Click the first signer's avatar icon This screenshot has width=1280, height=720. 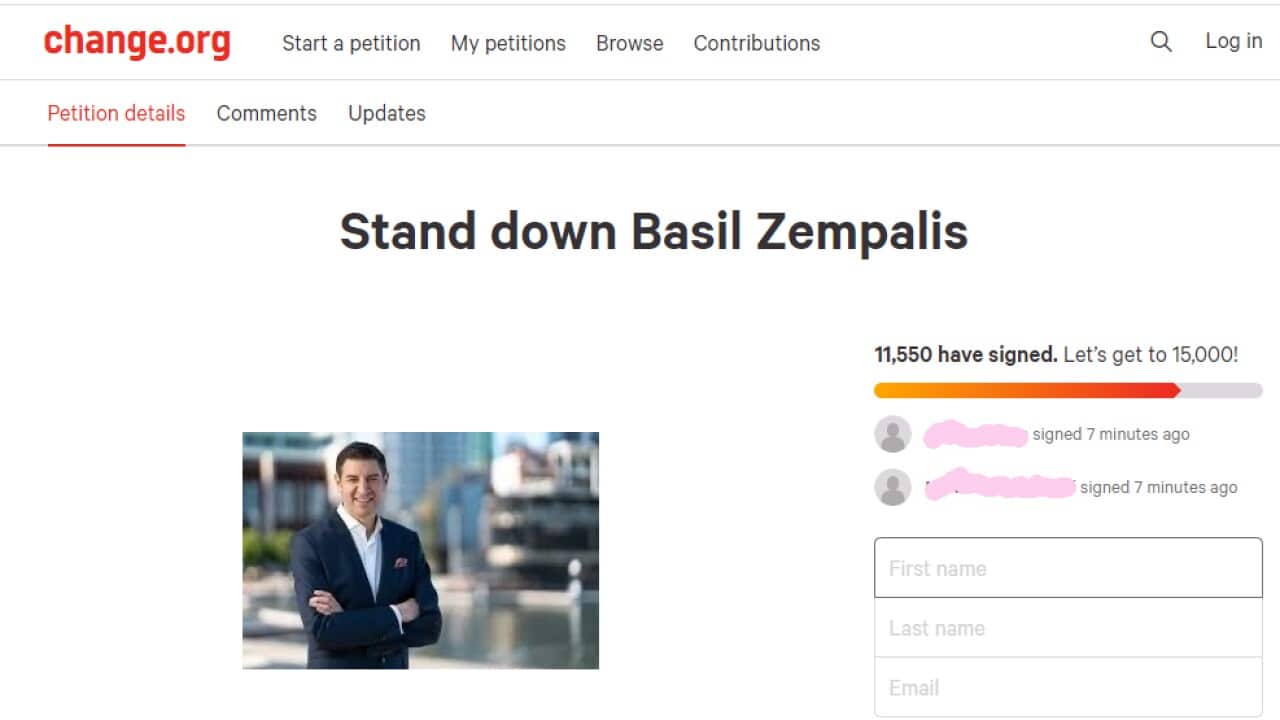(892, 434)
